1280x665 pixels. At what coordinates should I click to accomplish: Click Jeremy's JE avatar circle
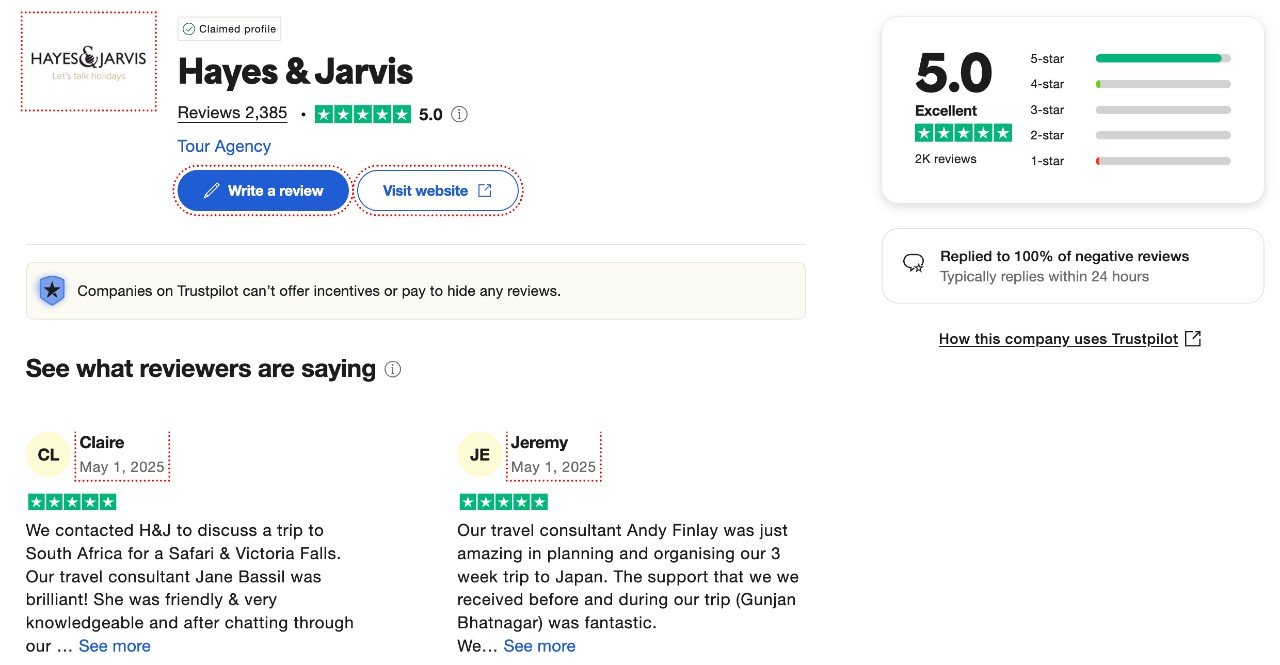[479, 455]
